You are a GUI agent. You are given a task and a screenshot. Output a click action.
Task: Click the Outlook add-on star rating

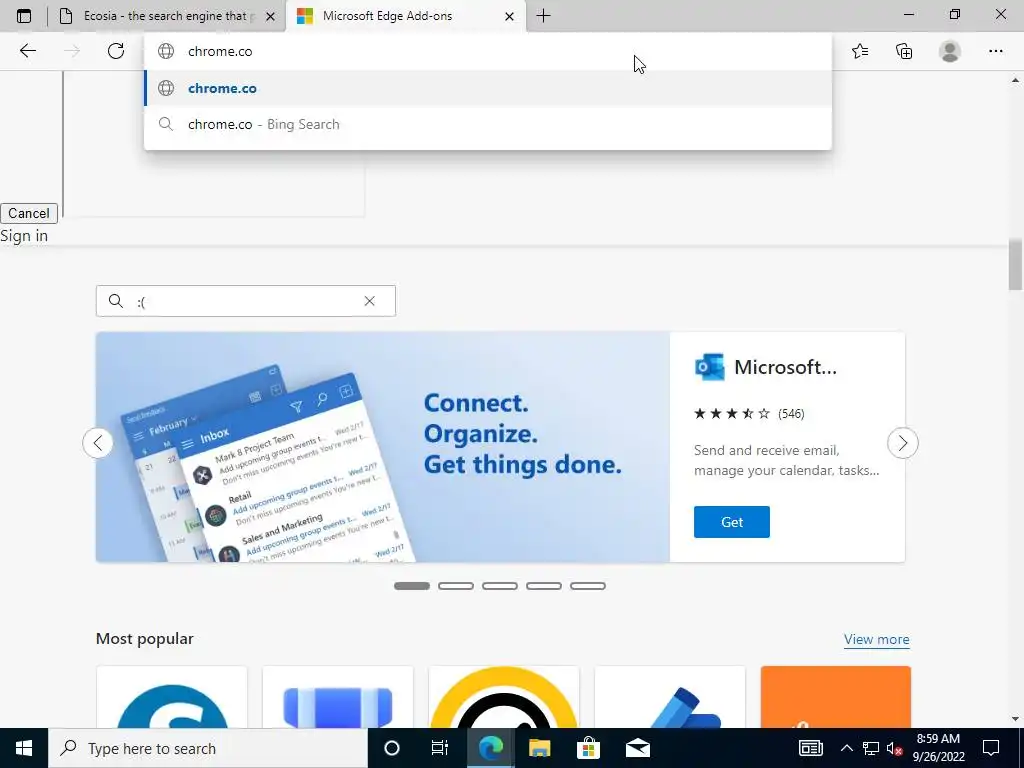pos(731,413)
